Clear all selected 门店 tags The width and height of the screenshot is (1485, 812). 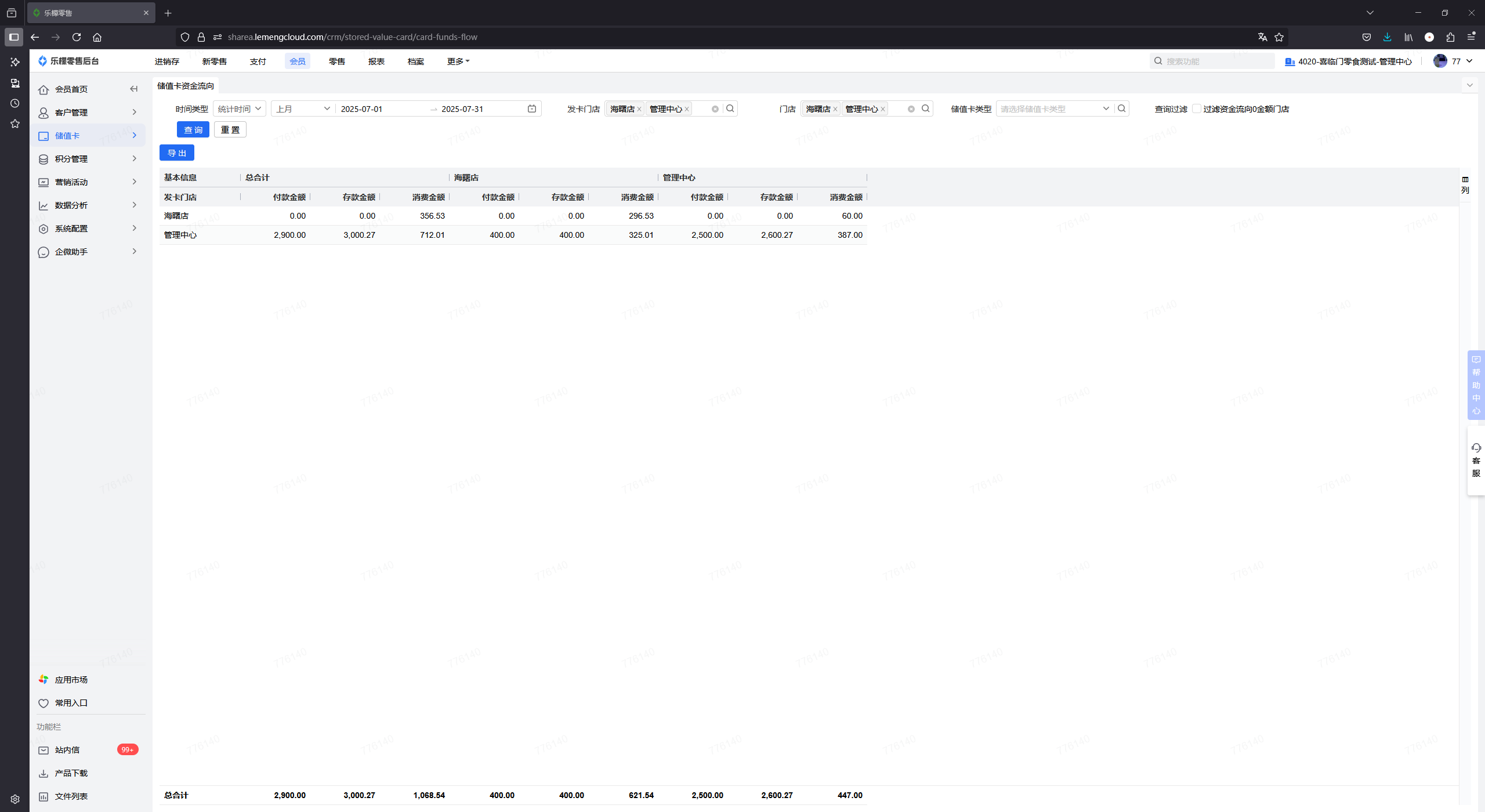911,109
